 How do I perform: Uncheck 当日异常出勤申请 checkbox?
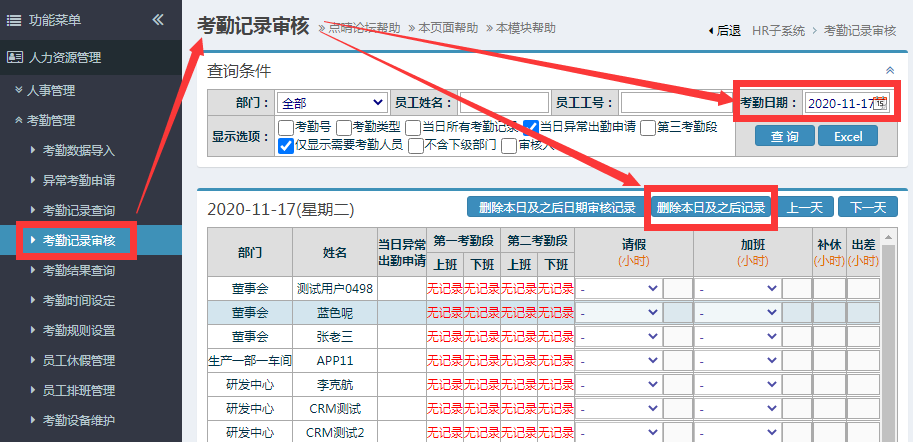pyautogui.click(x=531, y=127)
